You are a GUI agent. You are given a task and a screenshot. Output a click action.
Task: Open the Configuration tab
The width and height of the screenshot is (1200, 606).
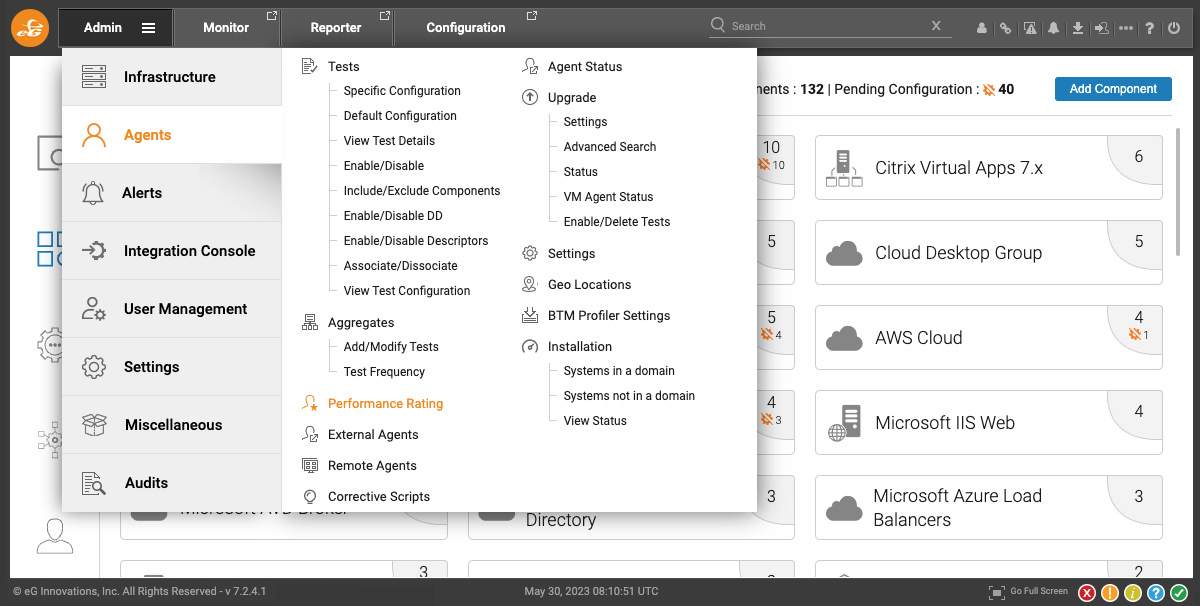pos(467,28)
